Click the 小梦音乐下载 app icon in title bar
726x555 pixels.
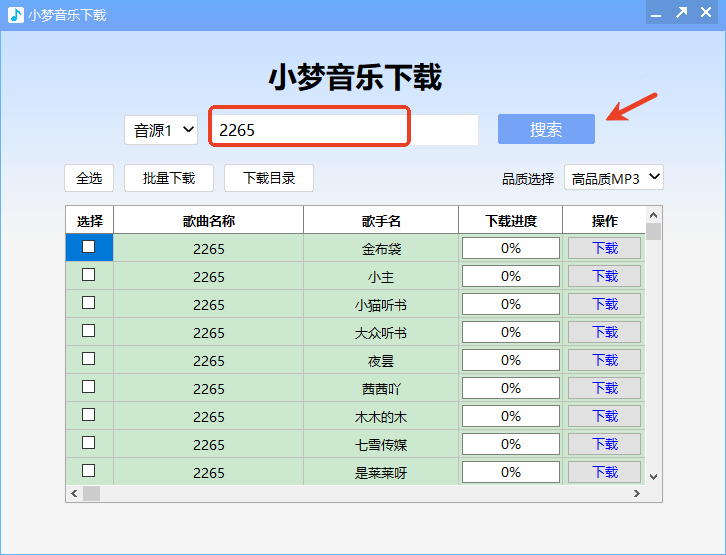(15, 15)
